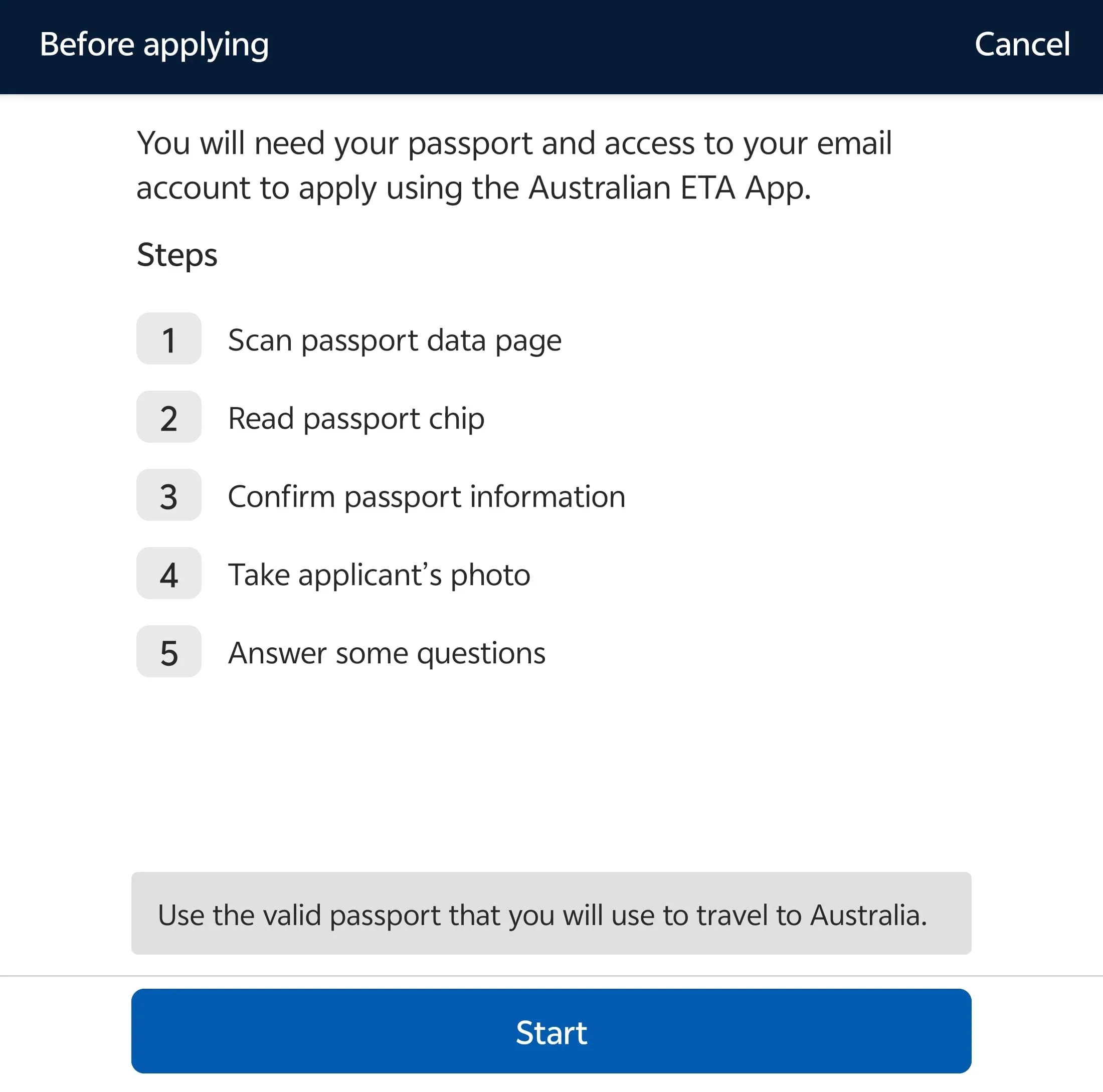Click the word 'Australia' in the notice
Image resolution: width=1103 pixels, height=1092 pixels.
(868, 915)
